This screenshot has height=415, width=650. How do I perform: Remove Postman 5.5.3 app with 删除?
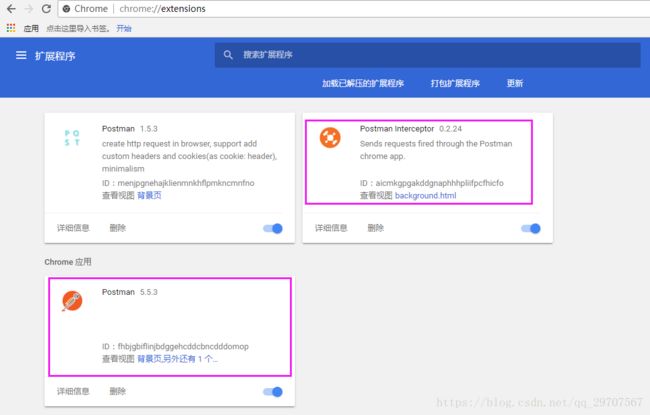pyautogui.click(x=118, y=391)
